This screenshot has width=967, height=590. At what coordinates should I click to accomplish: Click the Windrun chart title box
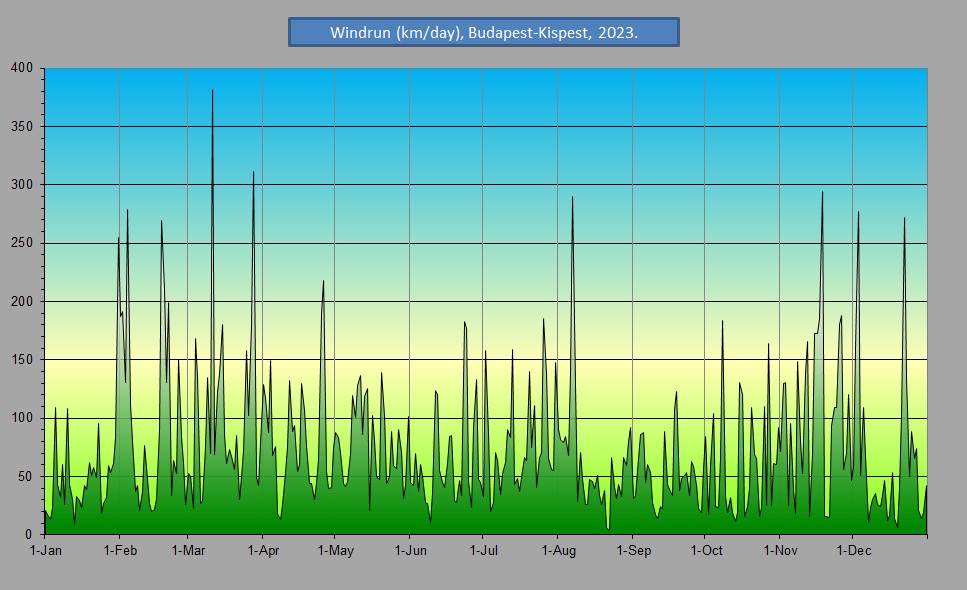(x=484, y=32)
